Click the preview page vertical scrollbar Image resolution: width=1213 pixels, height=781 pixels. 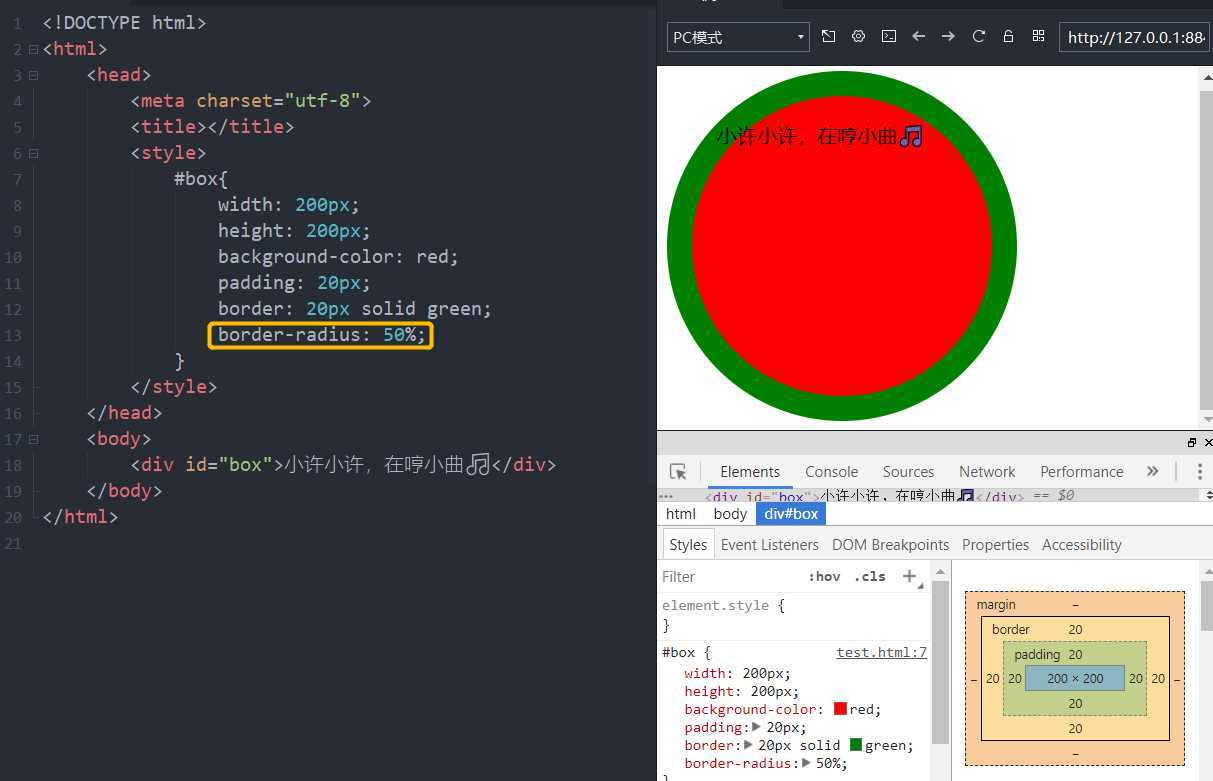pos(1206,248)
